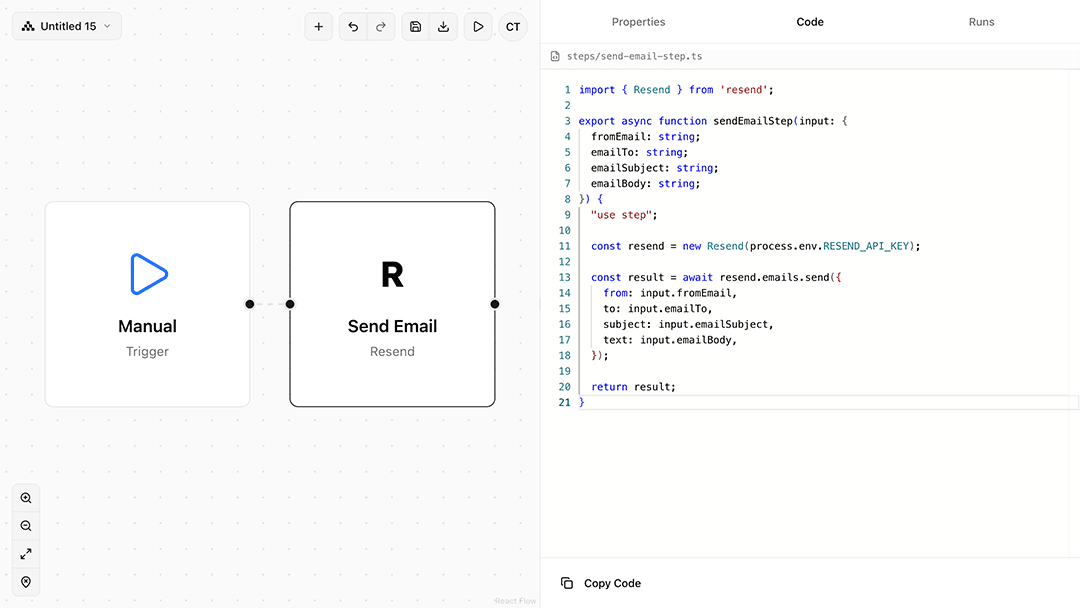Select the Manual Trigger node
Viewport: 1080px width, 608px height.
pyautogui.click(x=147, y=304)
